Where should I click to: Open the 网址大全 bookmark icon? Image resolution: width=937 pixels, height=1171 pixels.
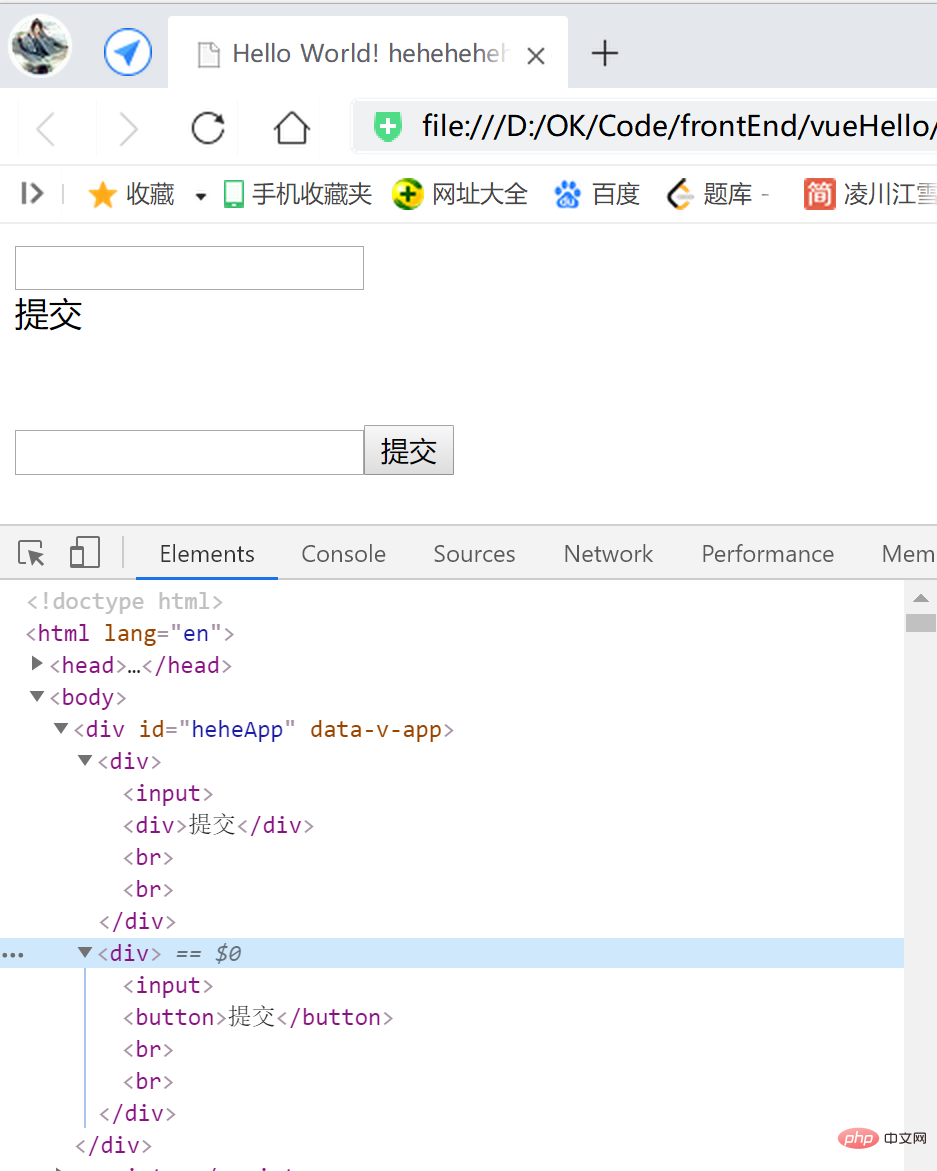[x=408, y=194]
